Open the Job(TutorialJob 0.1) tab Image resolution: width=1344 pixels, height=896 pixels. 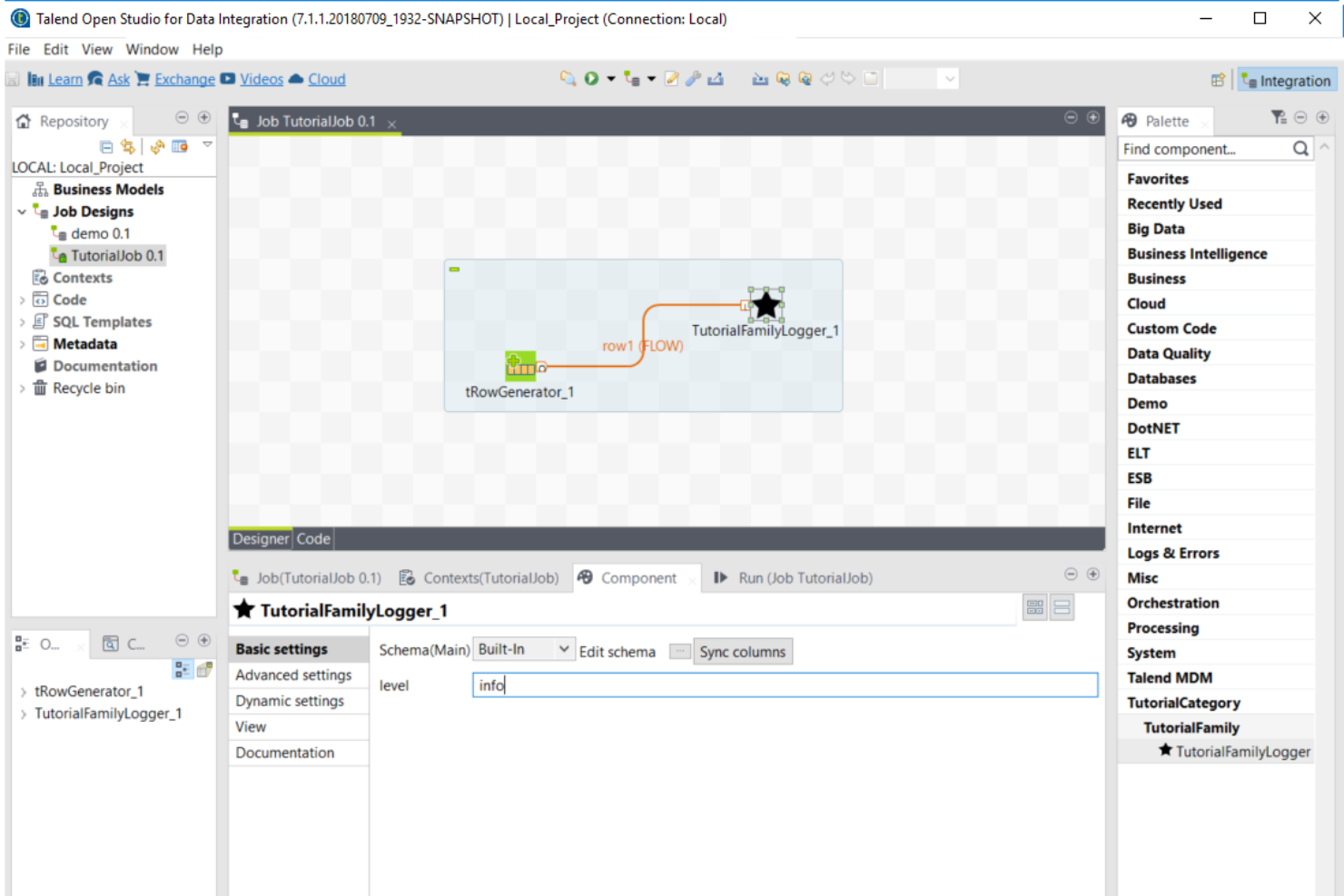pyautogui.click(x=307, y=577)
